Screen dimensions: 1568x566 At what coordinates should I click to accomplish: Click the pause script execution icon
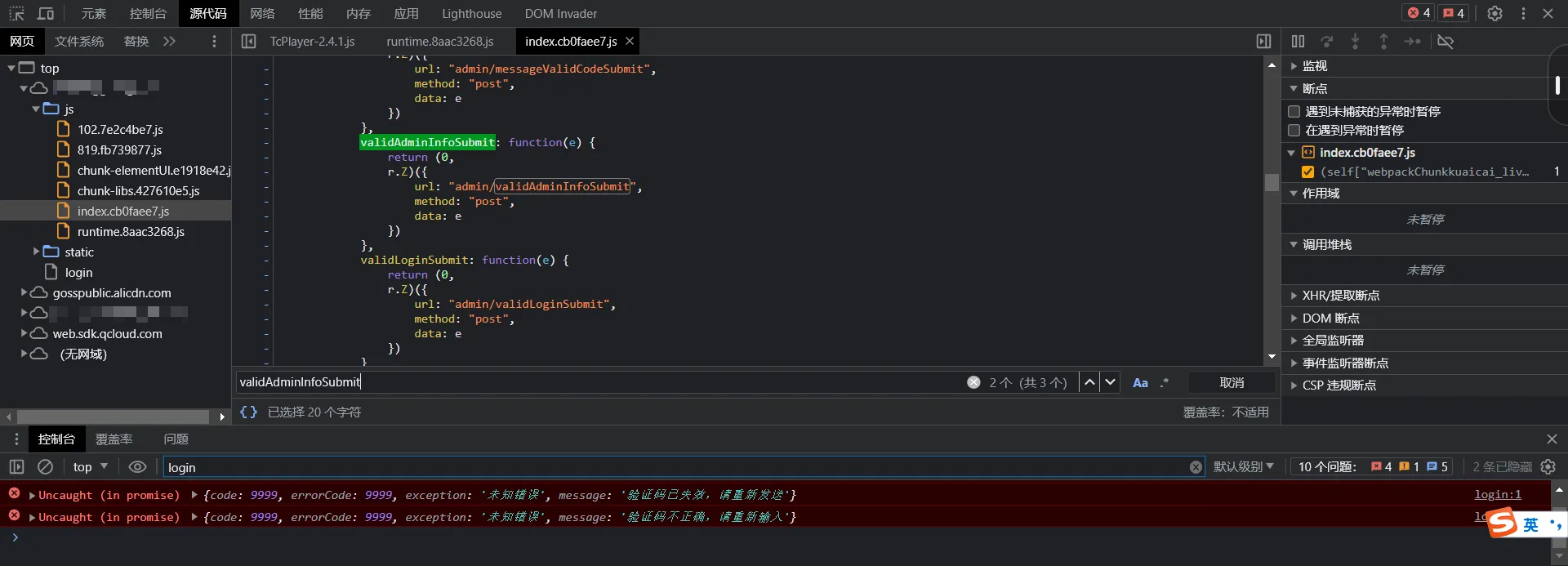pos(1298,42)
